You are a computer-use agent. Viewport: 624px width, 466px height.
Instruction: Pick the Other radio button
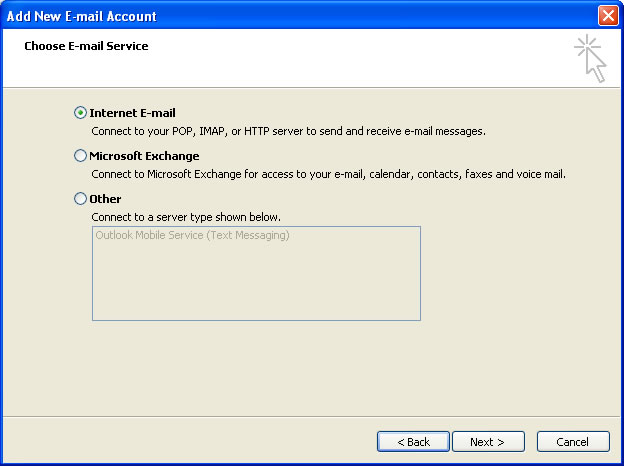(80, 199)
